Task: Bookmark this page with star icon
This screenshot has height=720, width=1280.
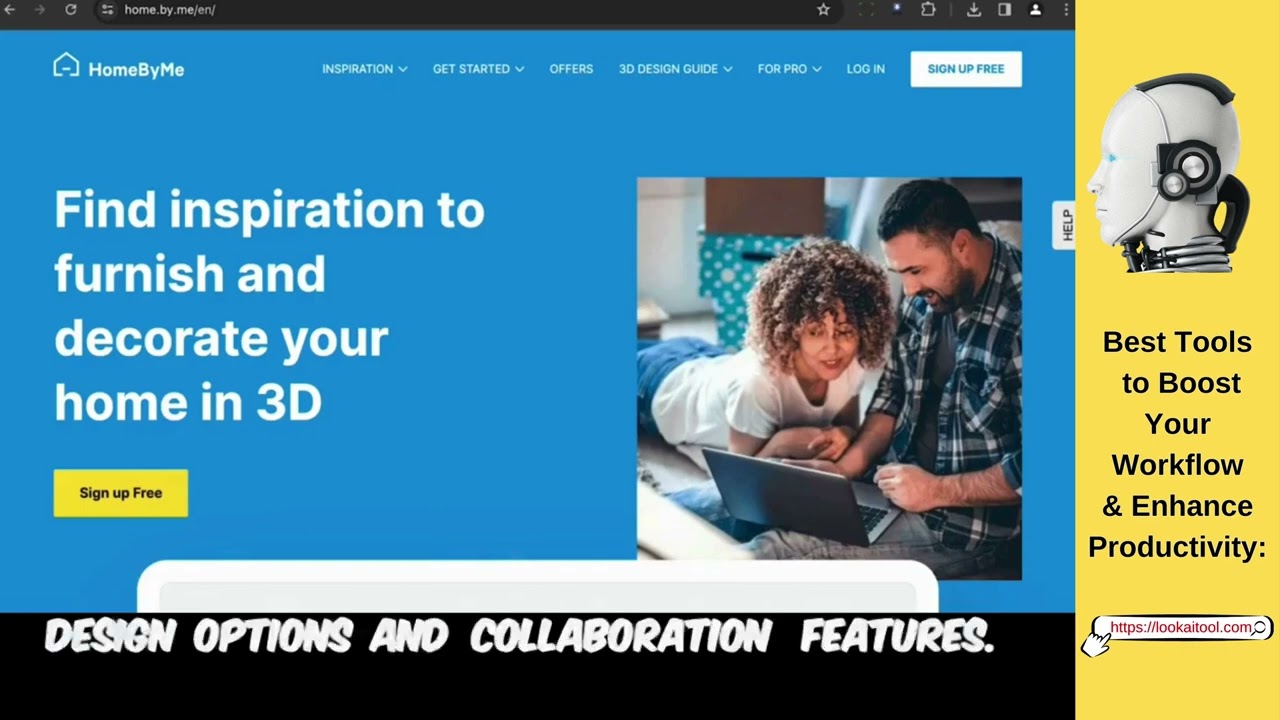Action: (x=823, y=9)
